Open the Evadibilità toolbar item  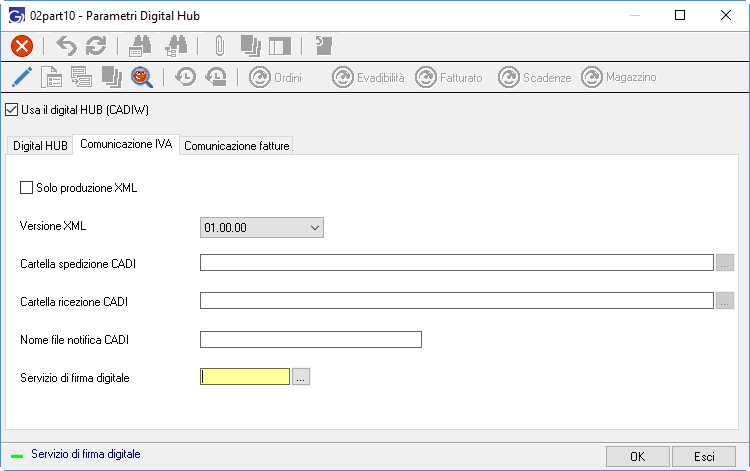(x=368, y=77)
